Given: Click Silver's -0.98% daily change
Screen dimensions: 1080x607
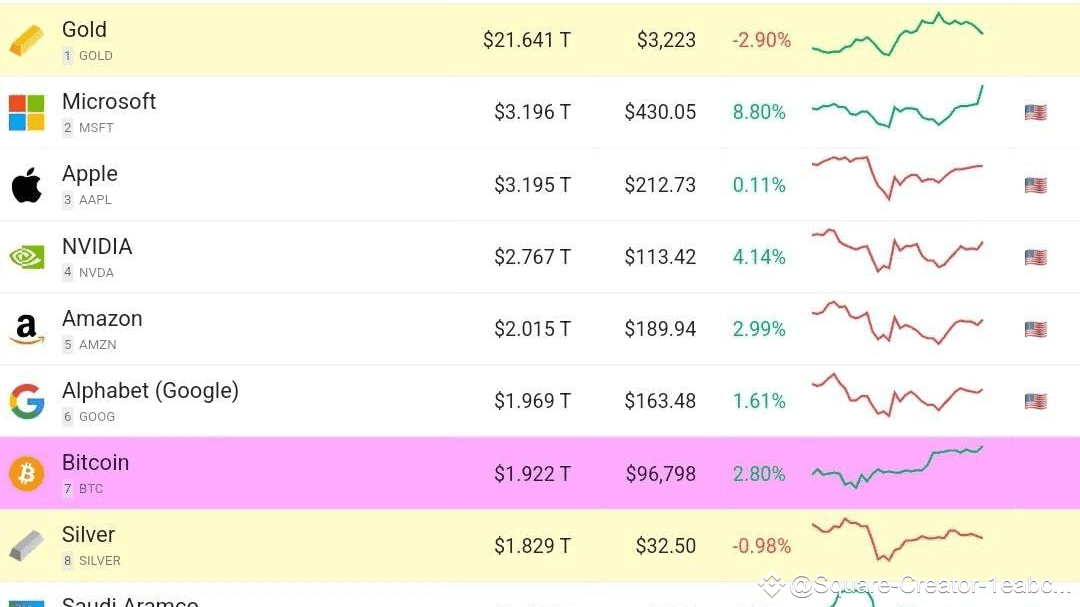Looking at the screenshot, I should pyautogui.click(x=761, y=546).
